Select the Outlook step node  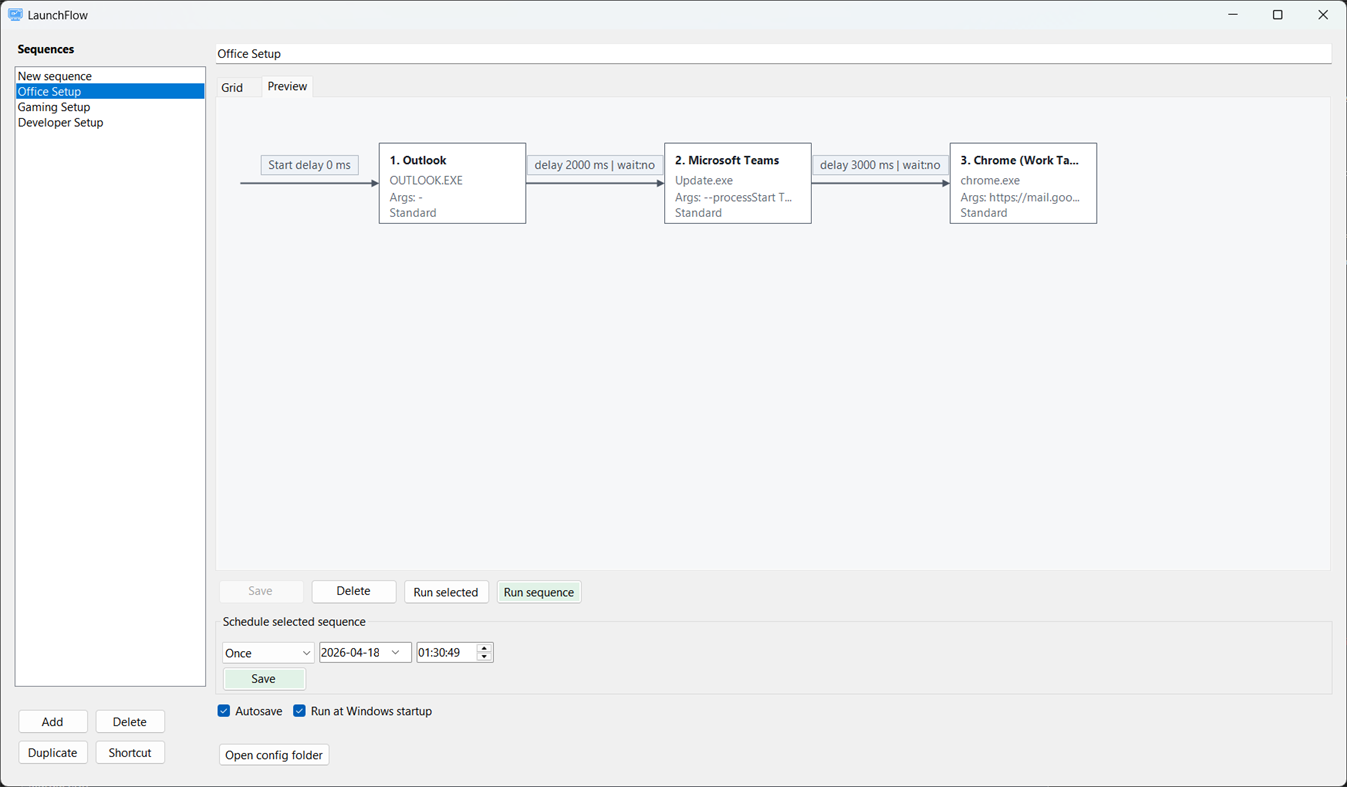pos(452,183)
